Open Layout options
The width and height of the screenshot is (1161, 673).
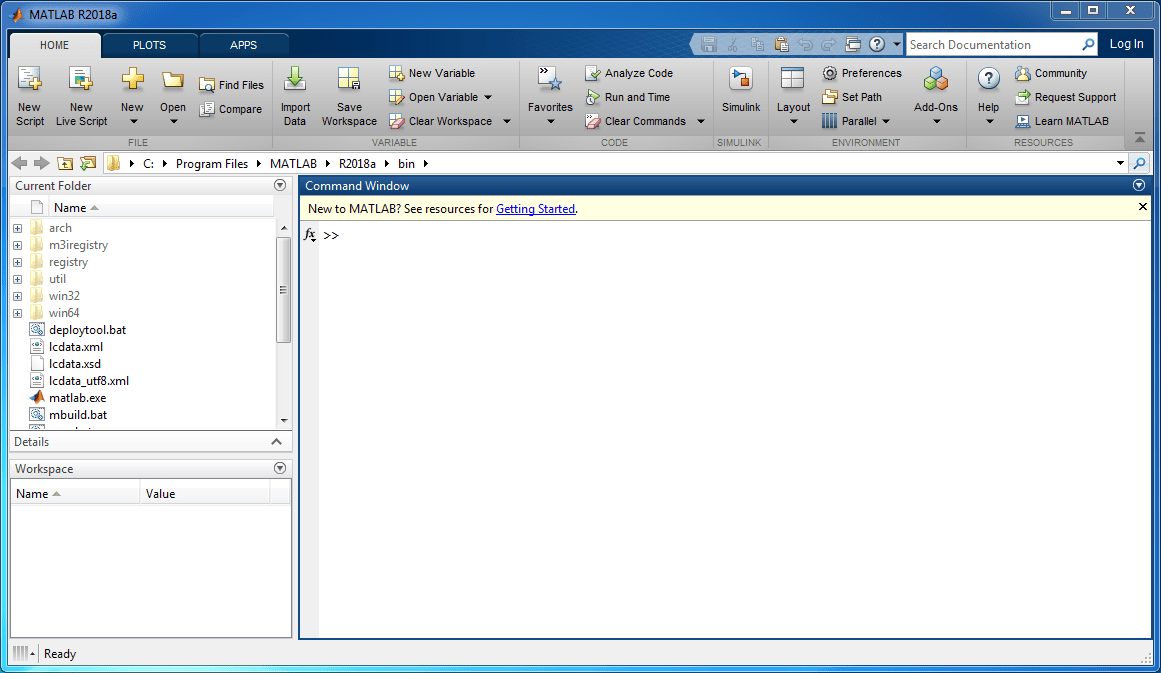793,96
